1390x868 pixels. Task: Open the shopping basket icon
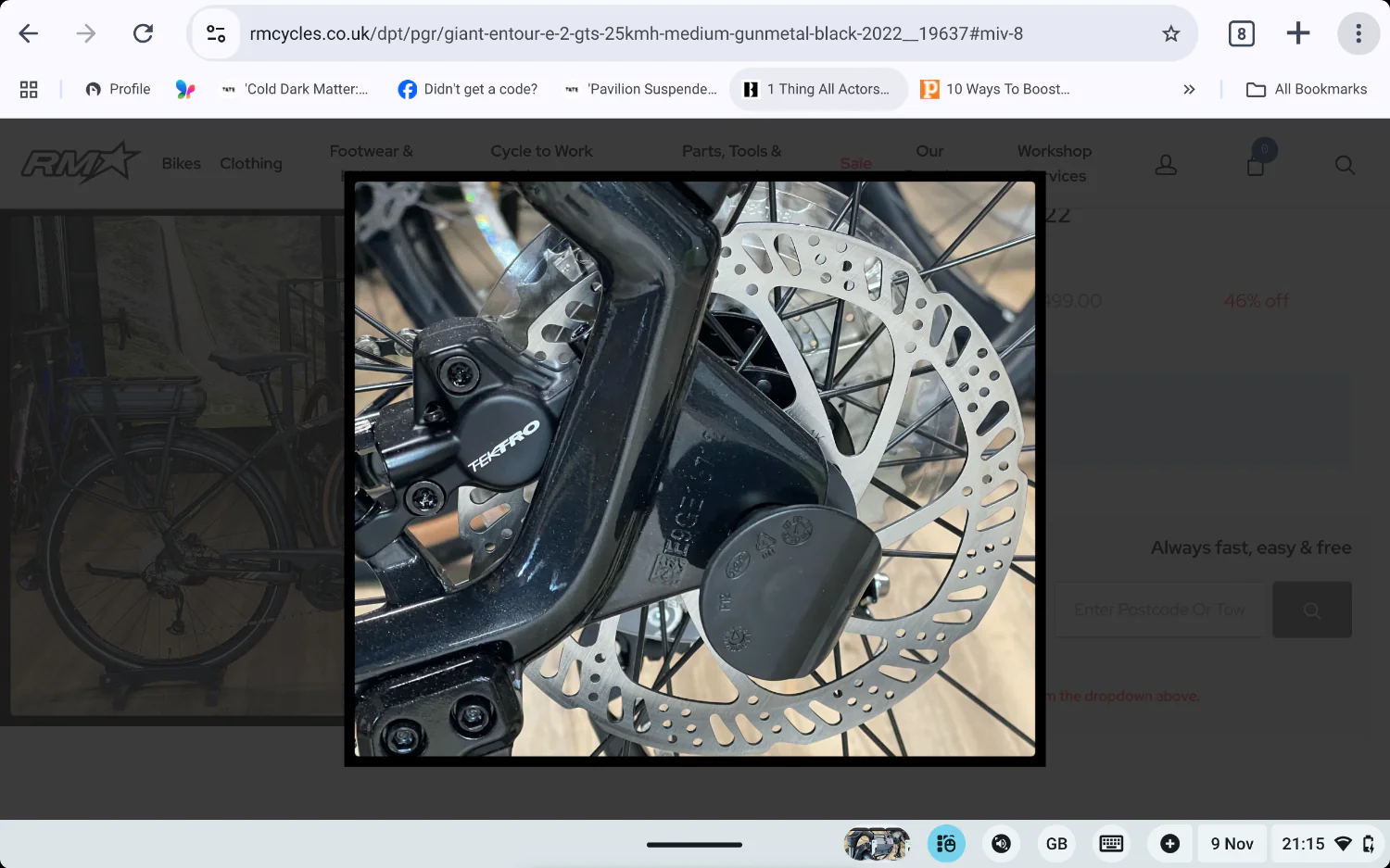(1256, 165)
